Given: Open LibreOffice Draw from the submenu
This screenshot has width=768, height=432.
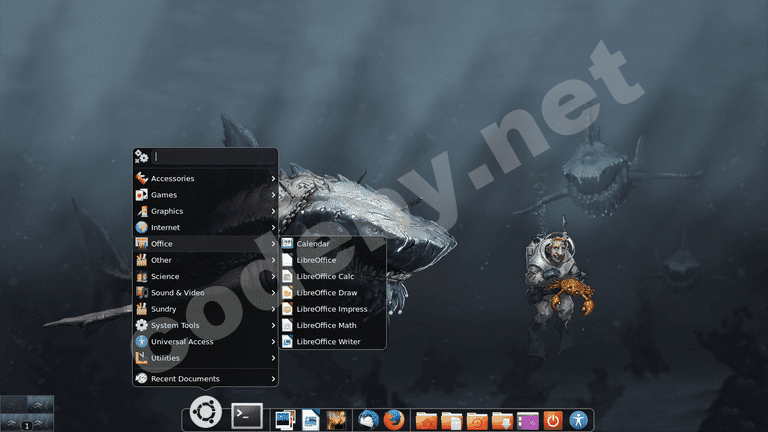Looking at the screenshot, I should coord(327,293).
